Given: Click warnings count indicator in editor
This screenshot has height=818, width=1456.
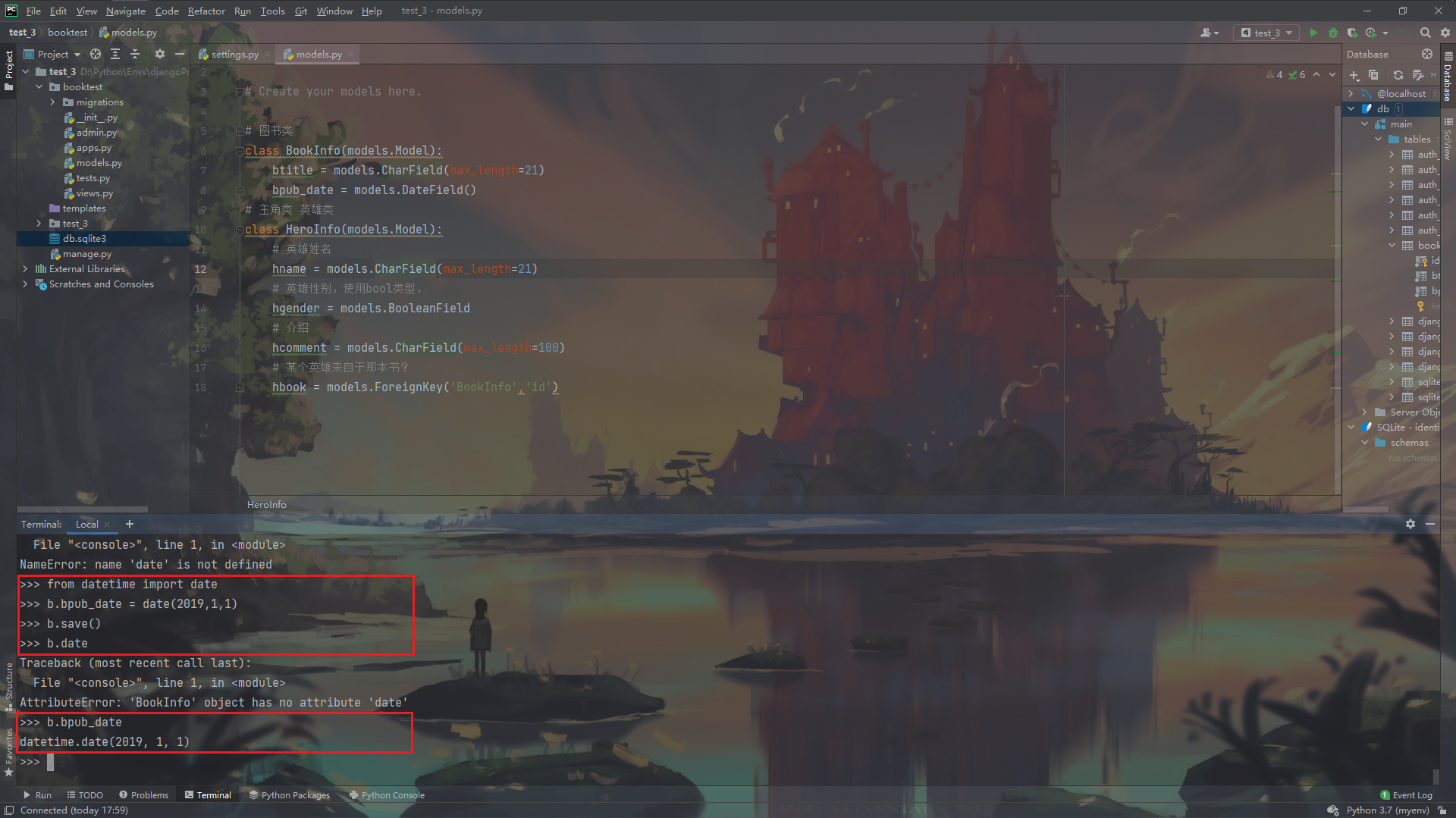Looking at the screenshot, I should [1275, 74].
